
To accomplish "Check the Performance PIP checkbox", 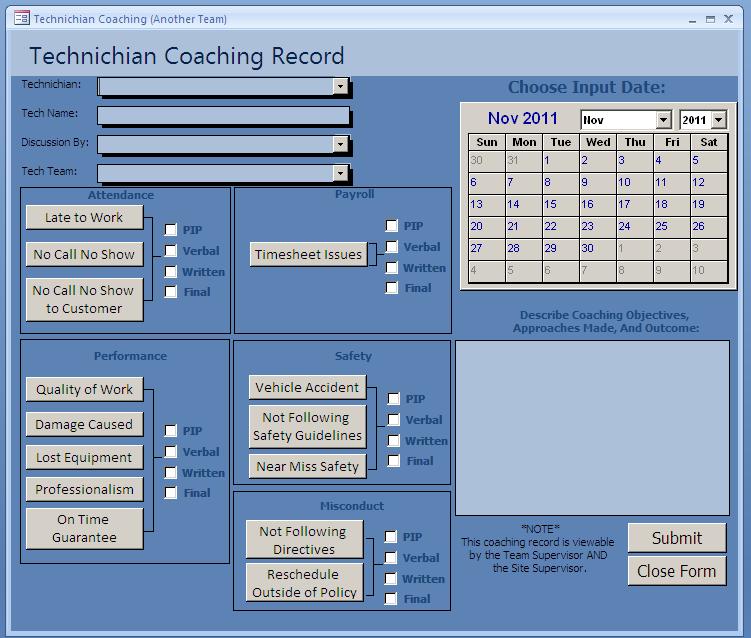I will pos(171,431).
